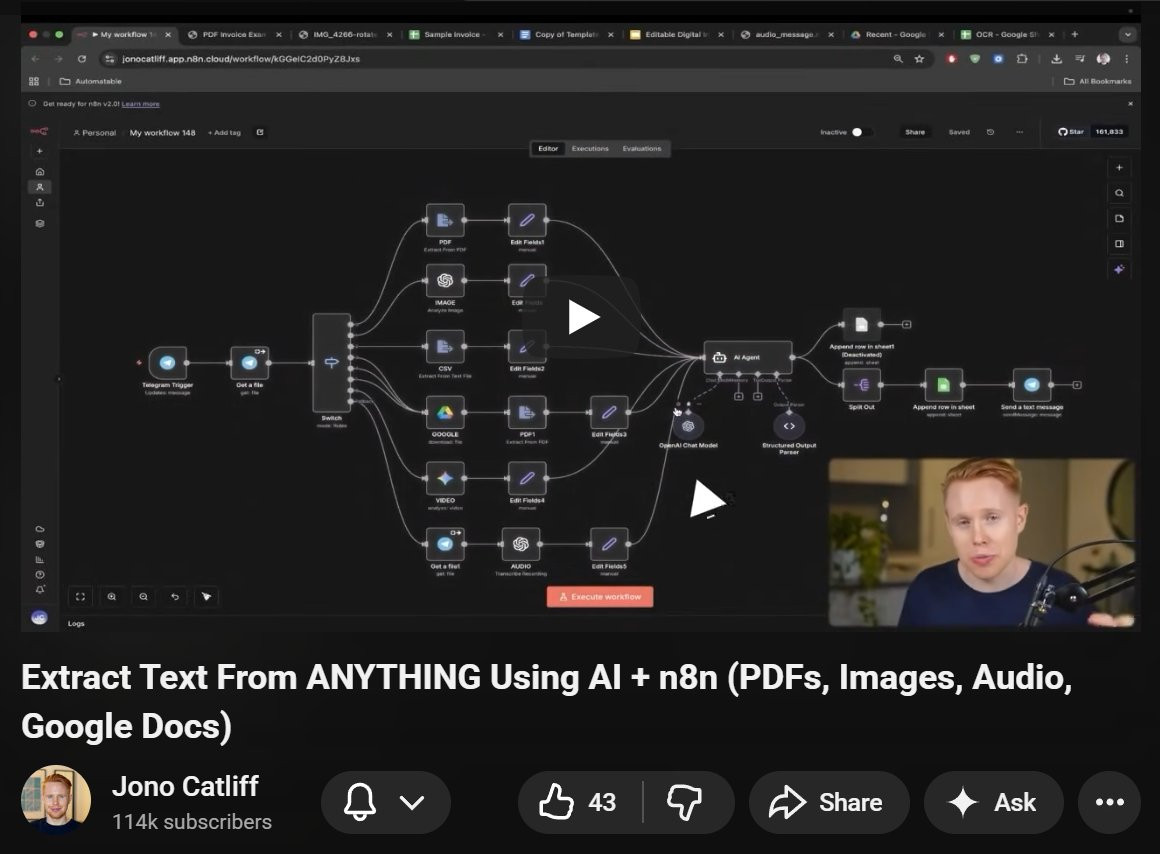Open the Get a file node
The width and height of the screenshot is (1160, 854).
tap(249, 363)
